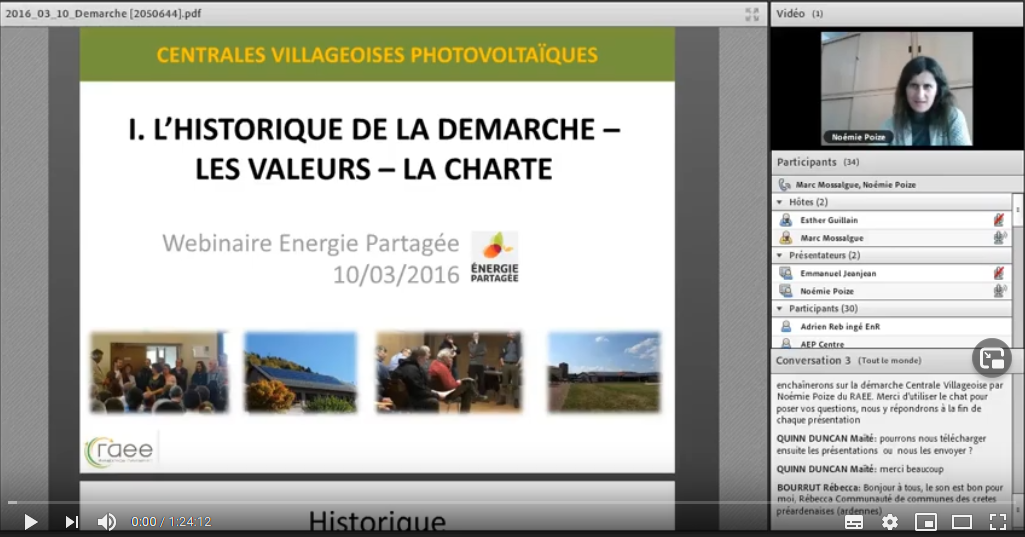Enter fullscreen mode

pyautogui.click(x=998, y=521)
